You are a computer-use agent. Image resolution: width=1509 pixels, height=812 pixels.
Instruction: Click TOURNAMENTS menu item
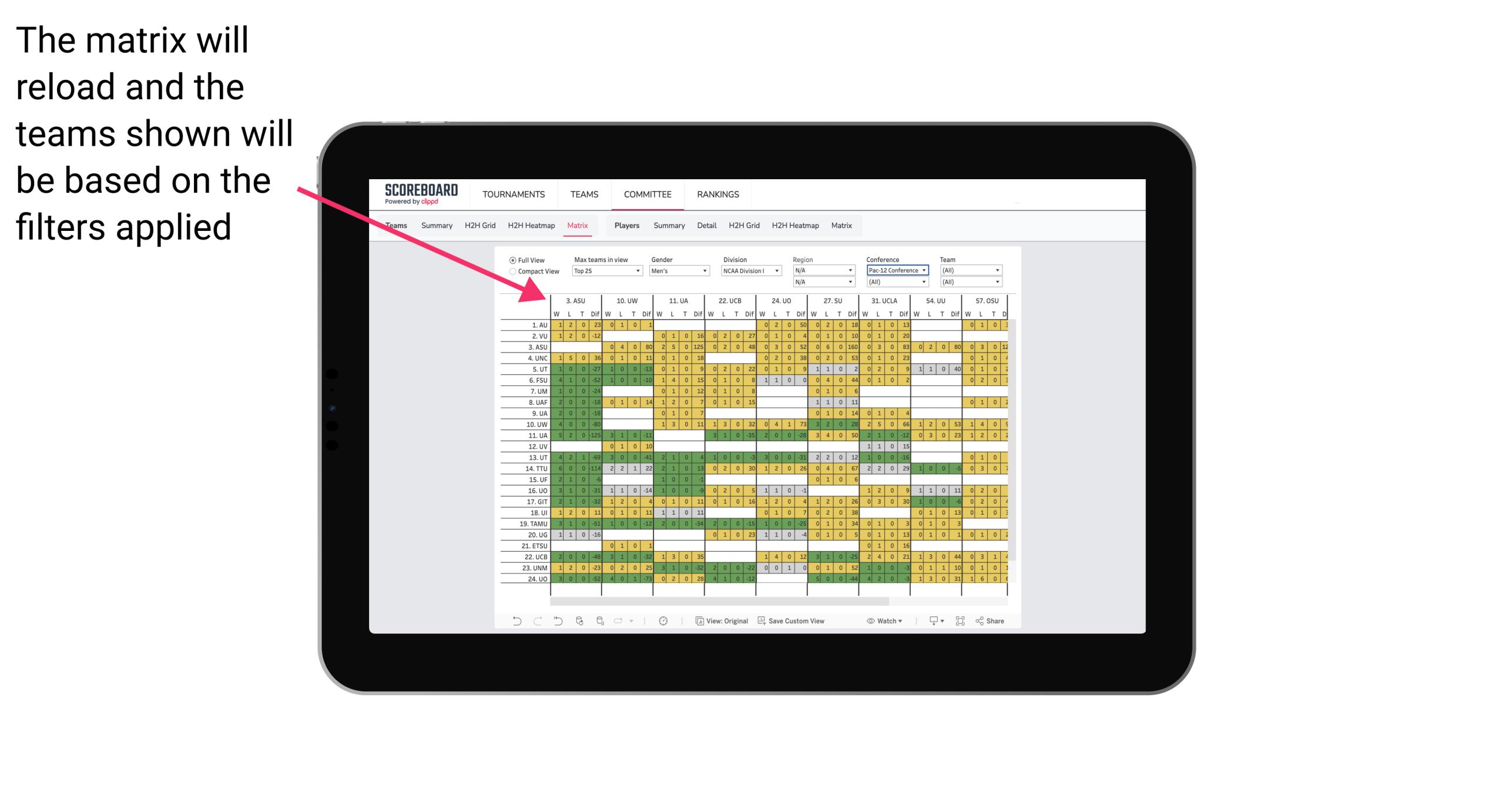512,194
